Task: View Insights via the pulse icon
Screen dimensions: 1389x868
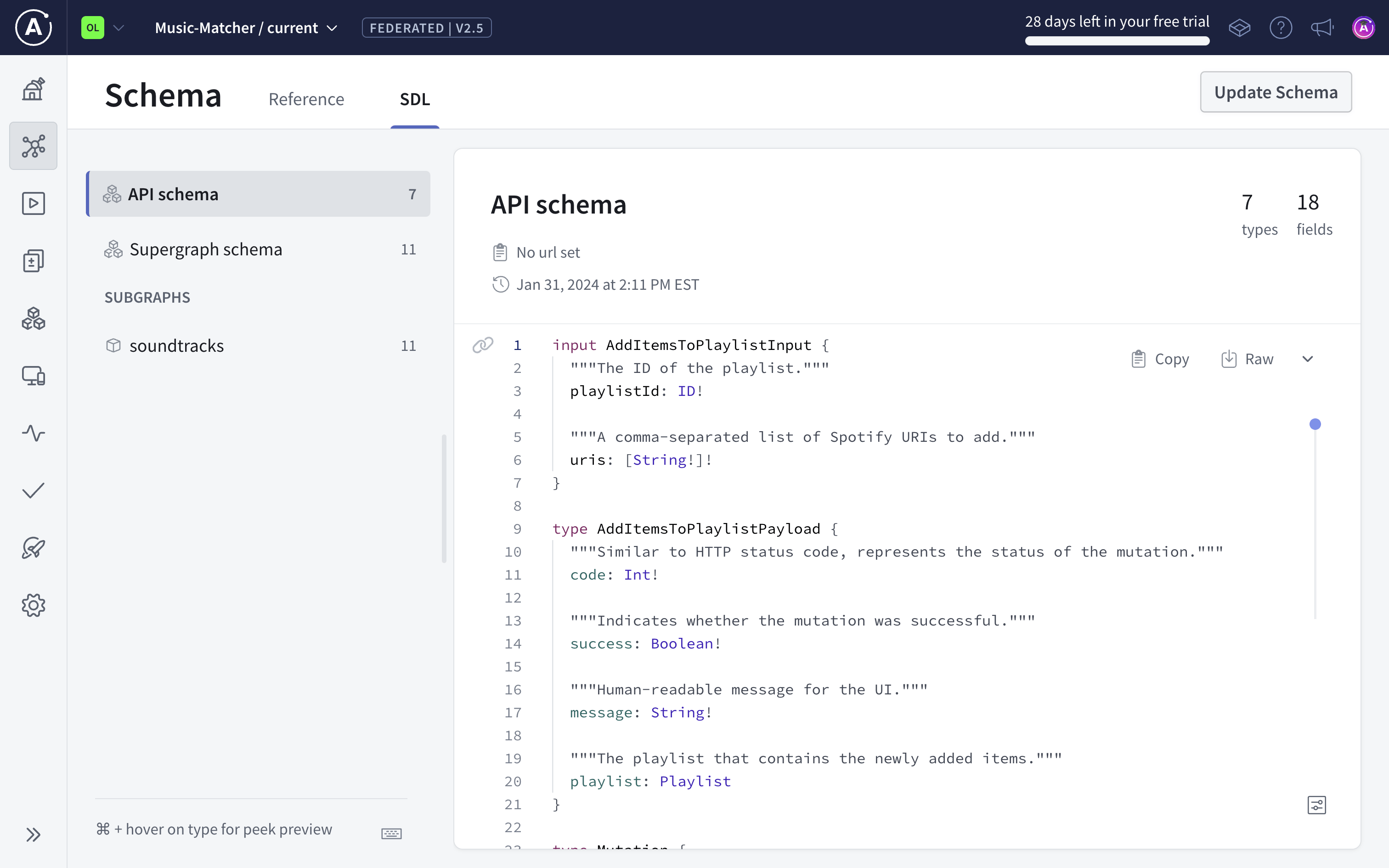Action: pyautogui.click(x=33, y=434)
